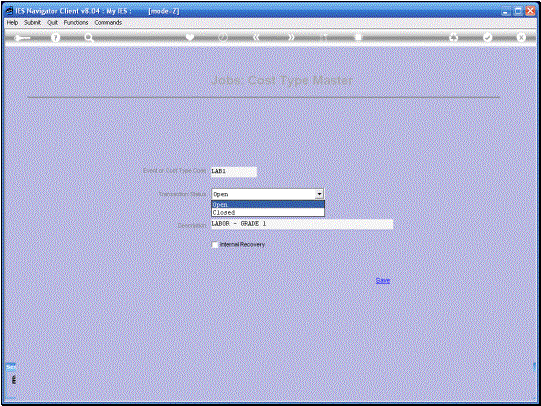Click the double left arrow icon
Viewport: 541px width, 406px height.
[256, 37]
